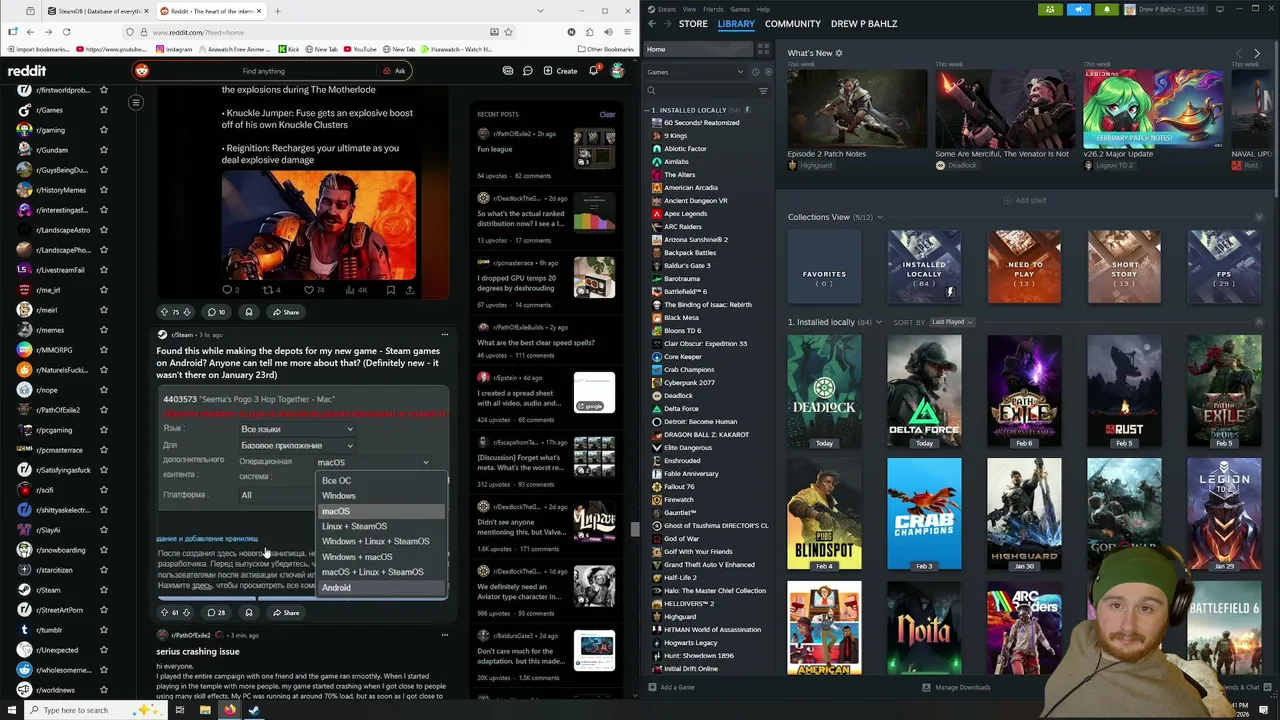Open Last Played sort dropdown
The image size is (1280, 720).
(952, 322)
